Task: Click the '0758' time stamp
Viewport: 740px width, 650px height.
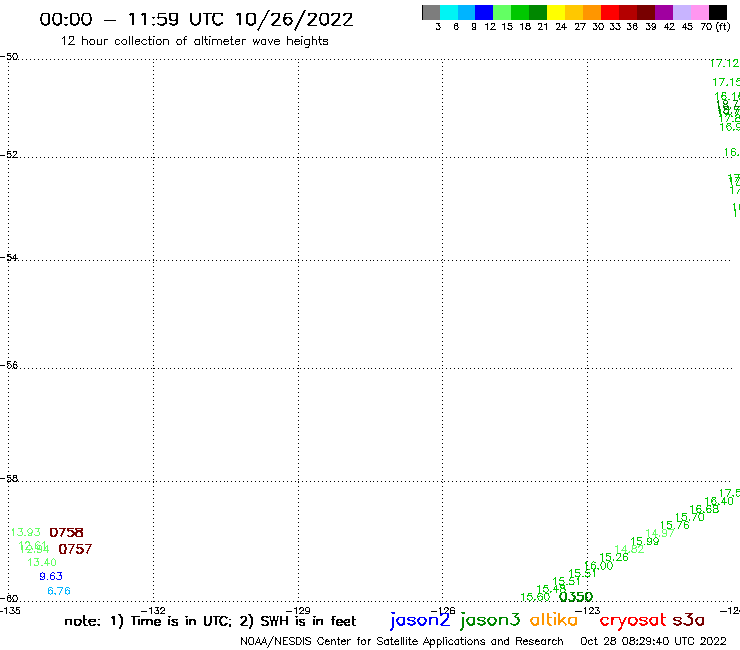Action: [x=66, y=532]
